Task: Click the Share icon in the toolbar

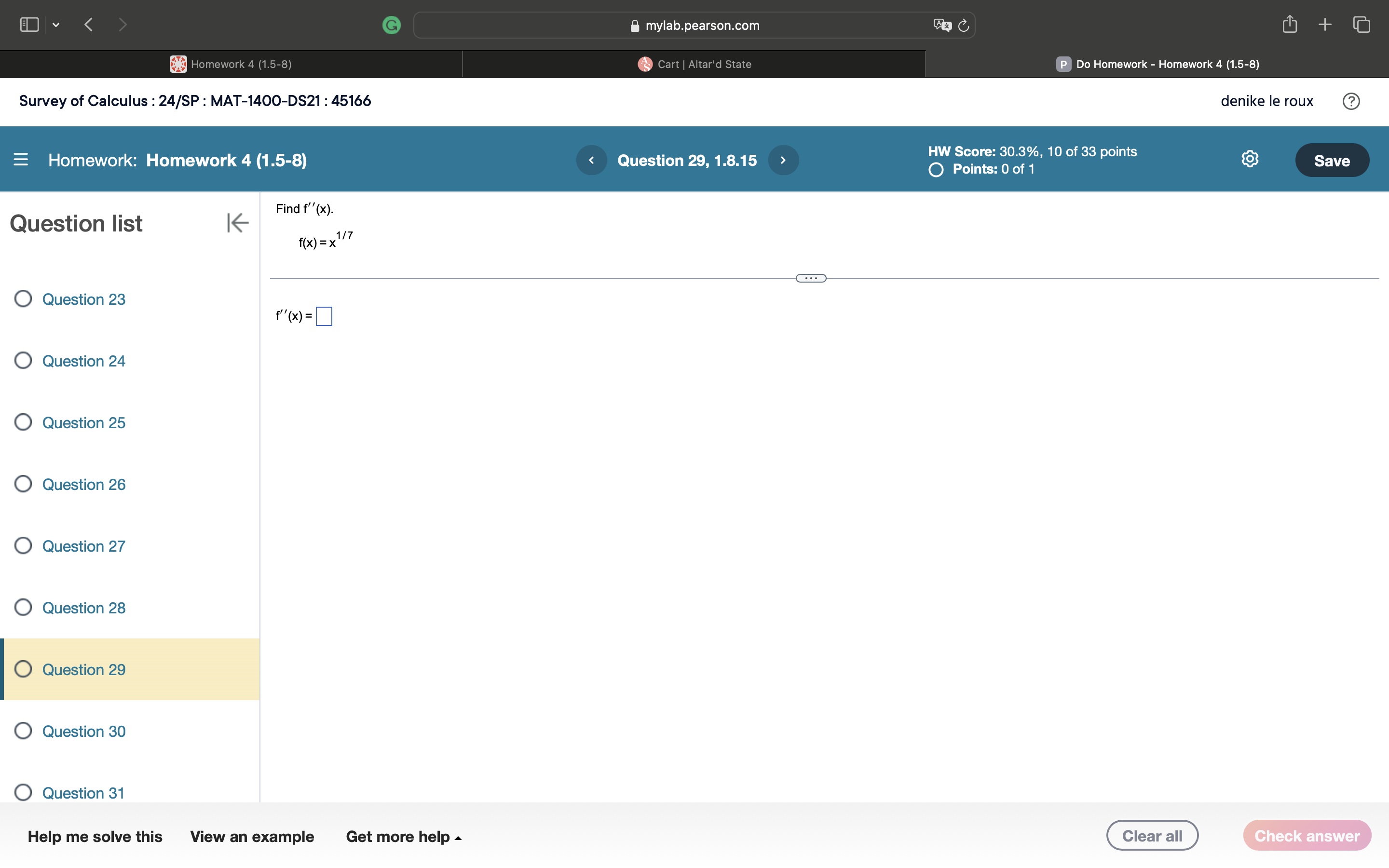Action: pos(1290,24)
